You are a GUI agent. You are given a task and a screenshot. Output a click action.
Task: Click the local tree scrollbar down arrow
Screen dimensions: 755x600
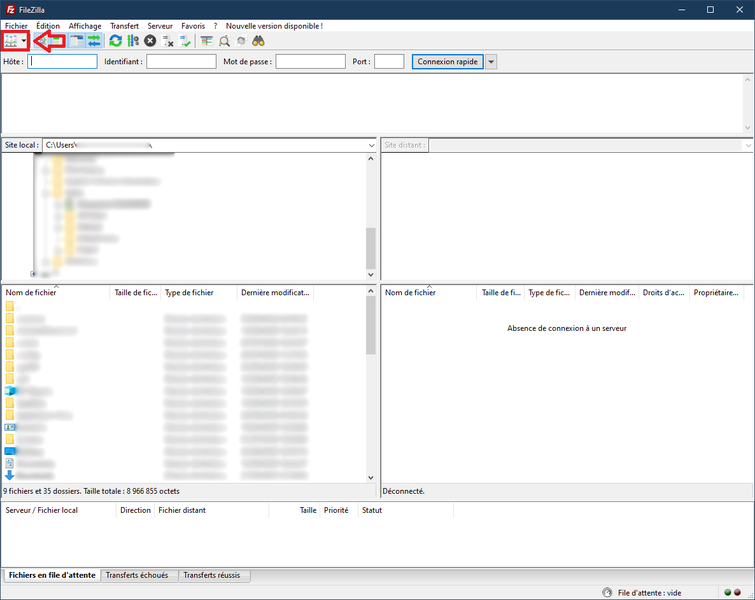click(371, 274)
